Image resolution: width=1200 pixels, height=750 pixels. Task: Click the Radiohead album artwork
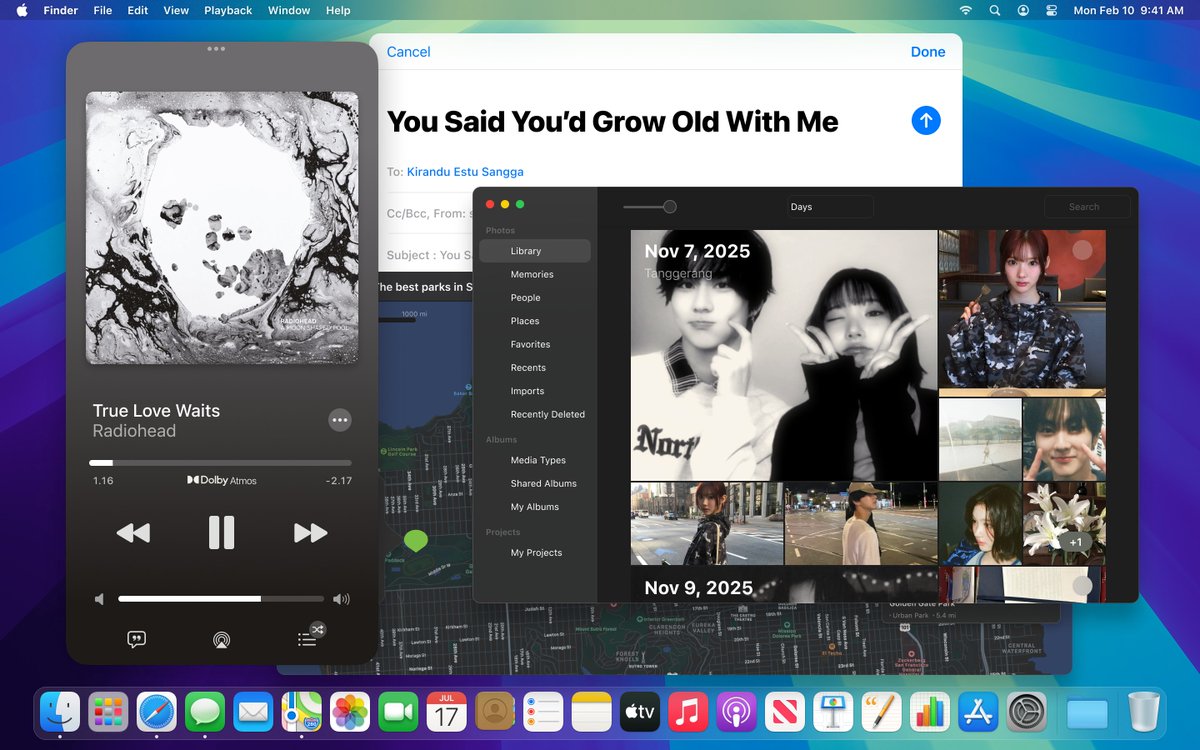222,228
